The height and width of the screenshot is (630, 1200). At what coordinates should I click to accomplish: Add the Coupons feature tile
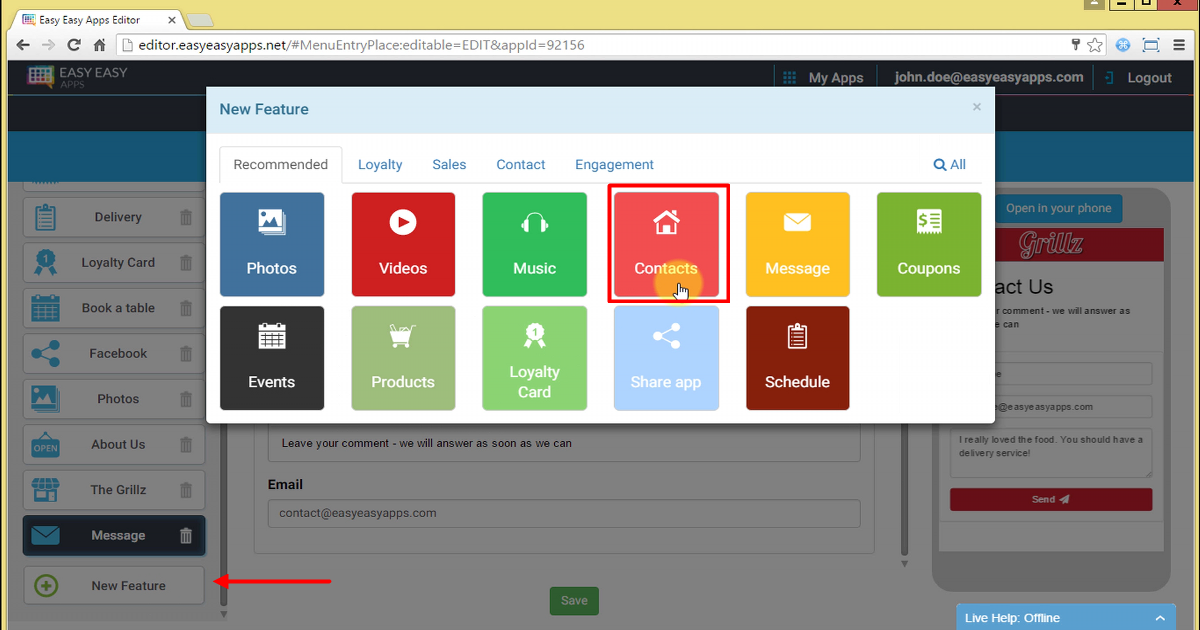click(x=928, y=245)
